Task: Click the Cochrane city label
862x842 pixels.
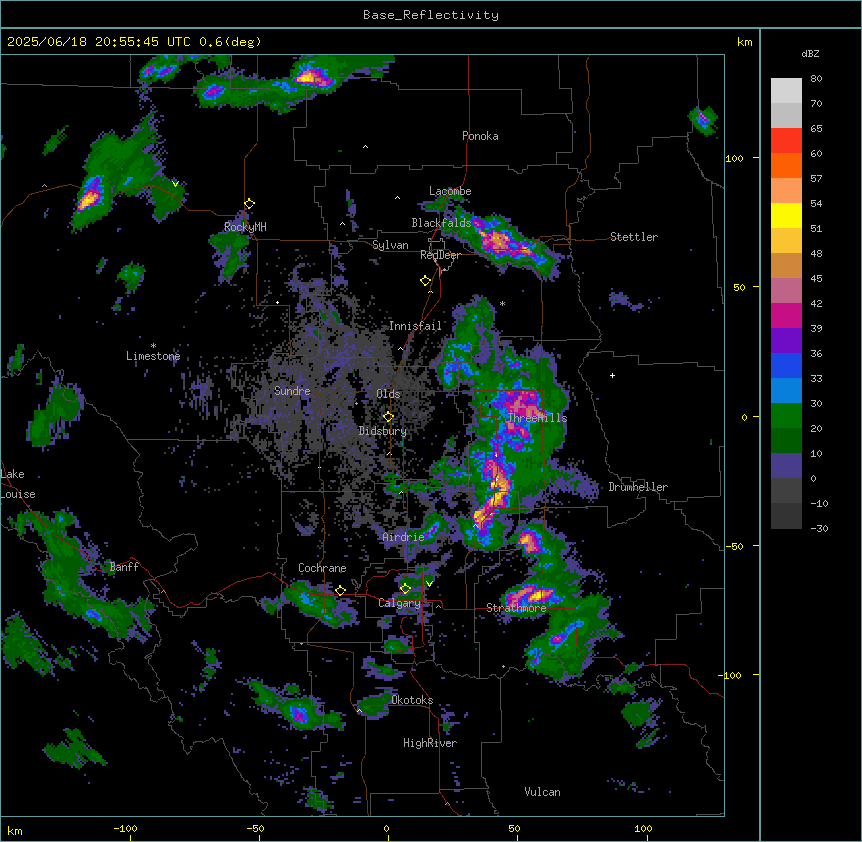Action: 322,568
